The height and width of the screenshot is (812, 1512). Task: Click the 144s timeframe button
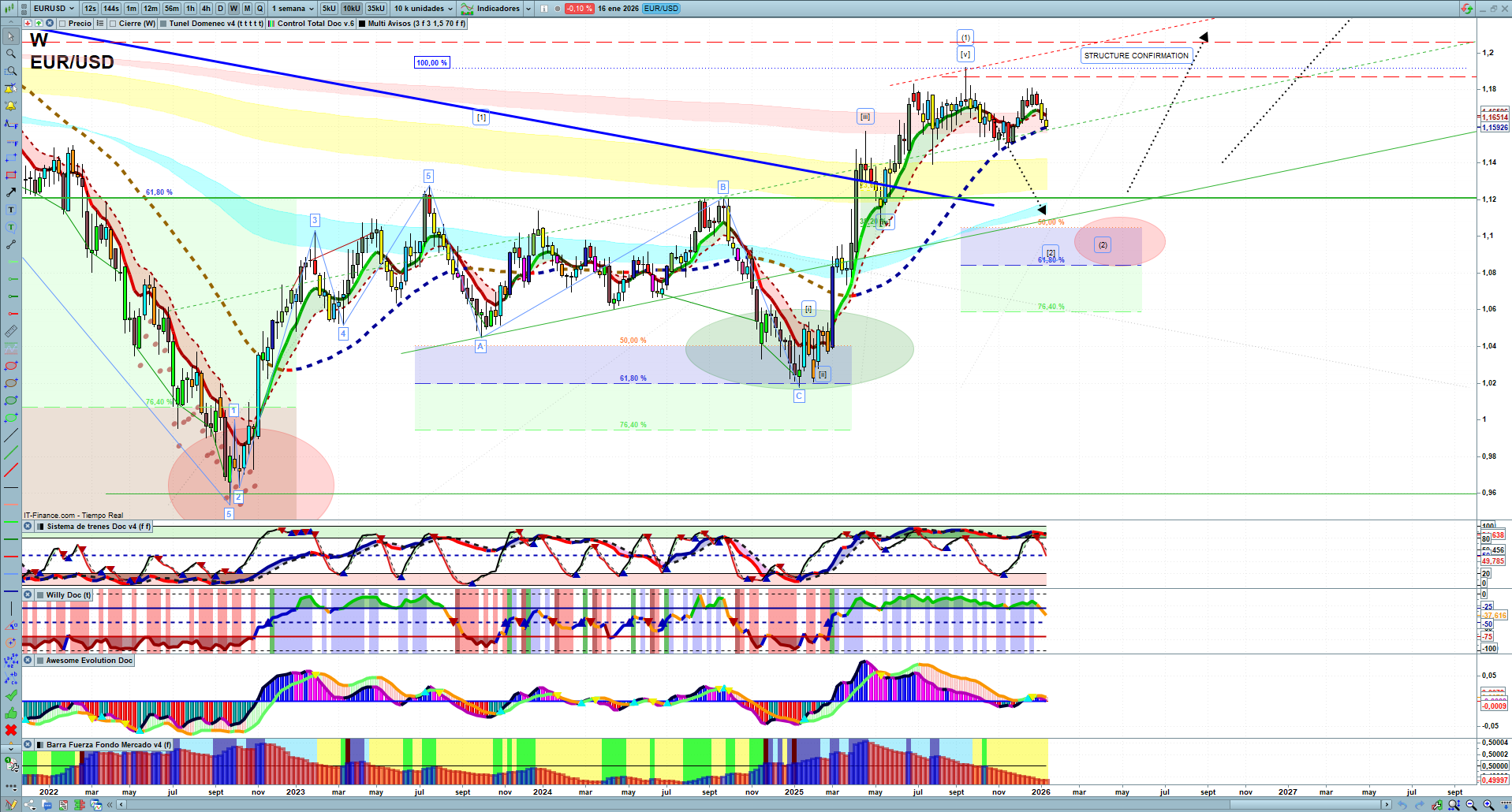(111, 9)
